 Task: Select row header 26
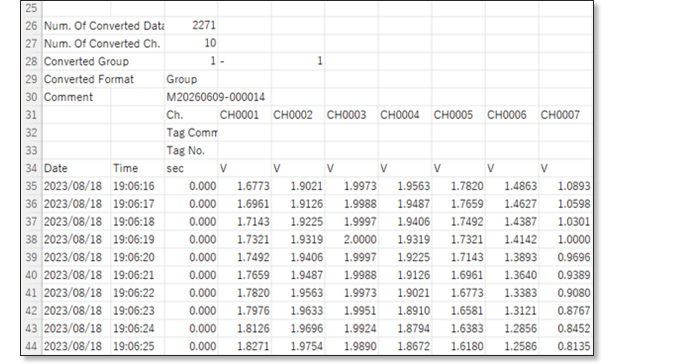31,26
